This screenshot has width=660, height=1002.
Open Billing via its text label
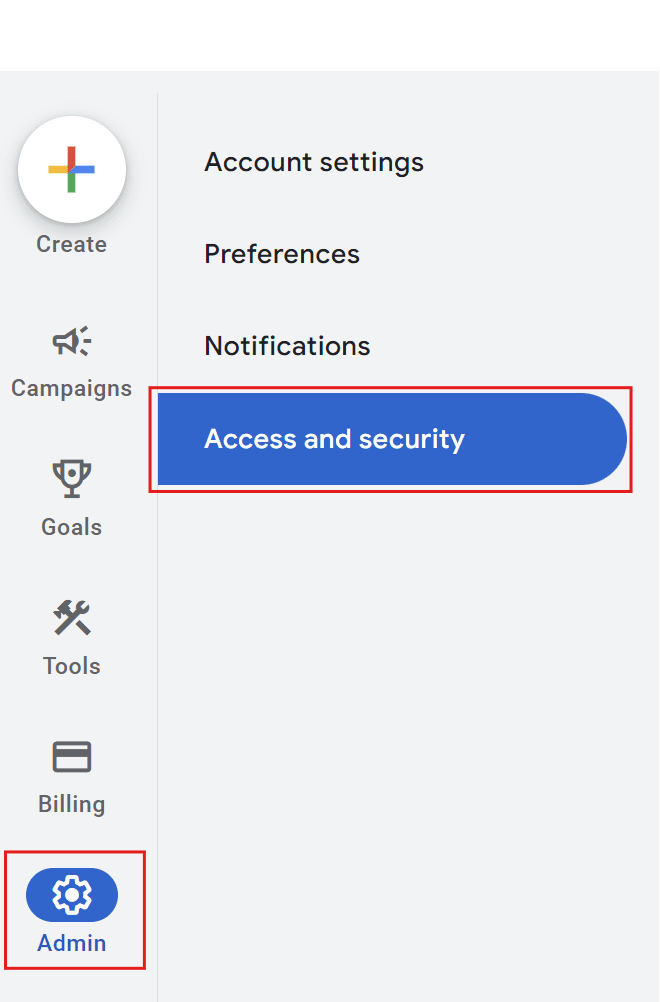click(x=71, y=803)
